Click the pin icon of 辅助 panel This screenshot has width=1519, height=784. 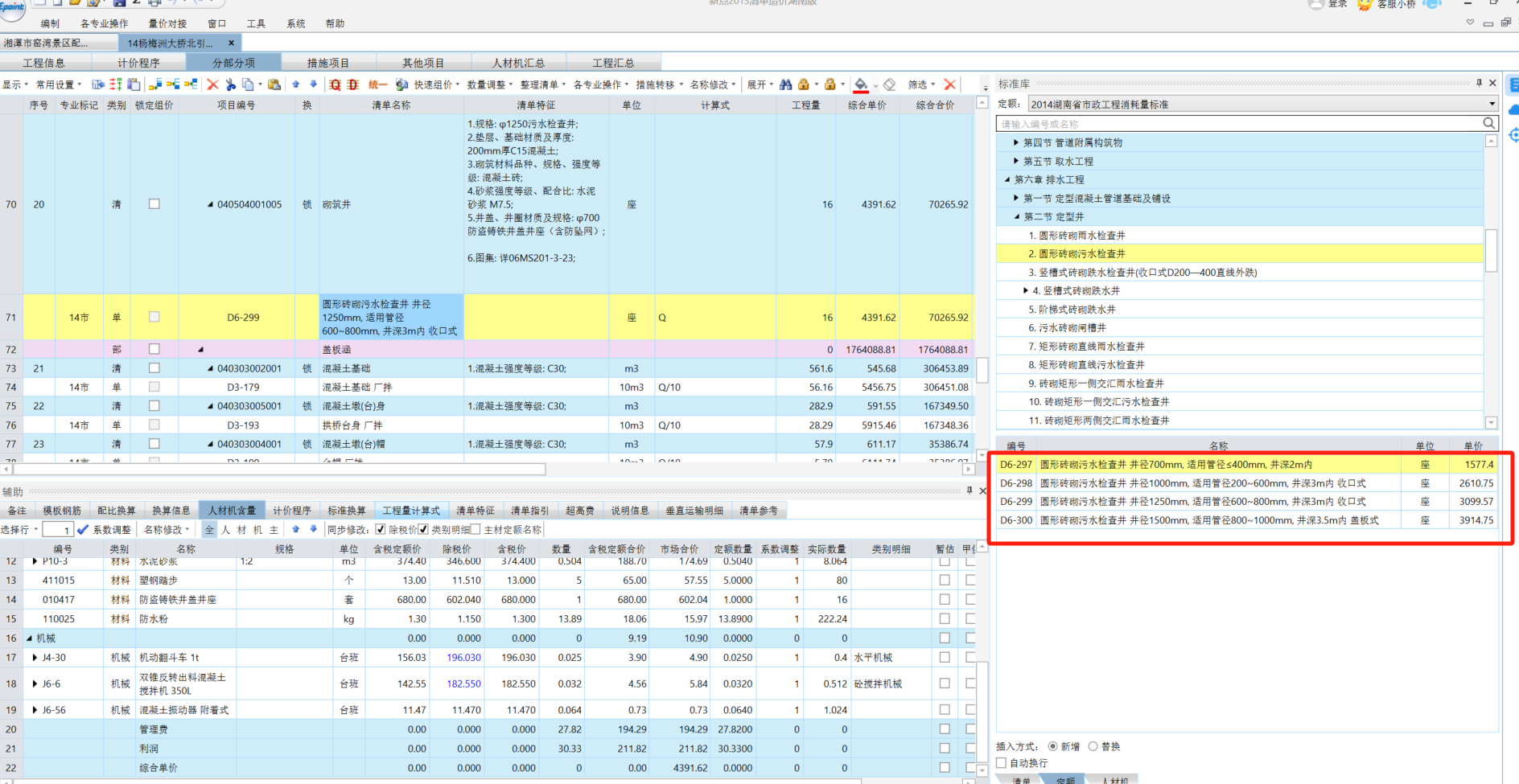pyautogui.click(x=969, y=491)
